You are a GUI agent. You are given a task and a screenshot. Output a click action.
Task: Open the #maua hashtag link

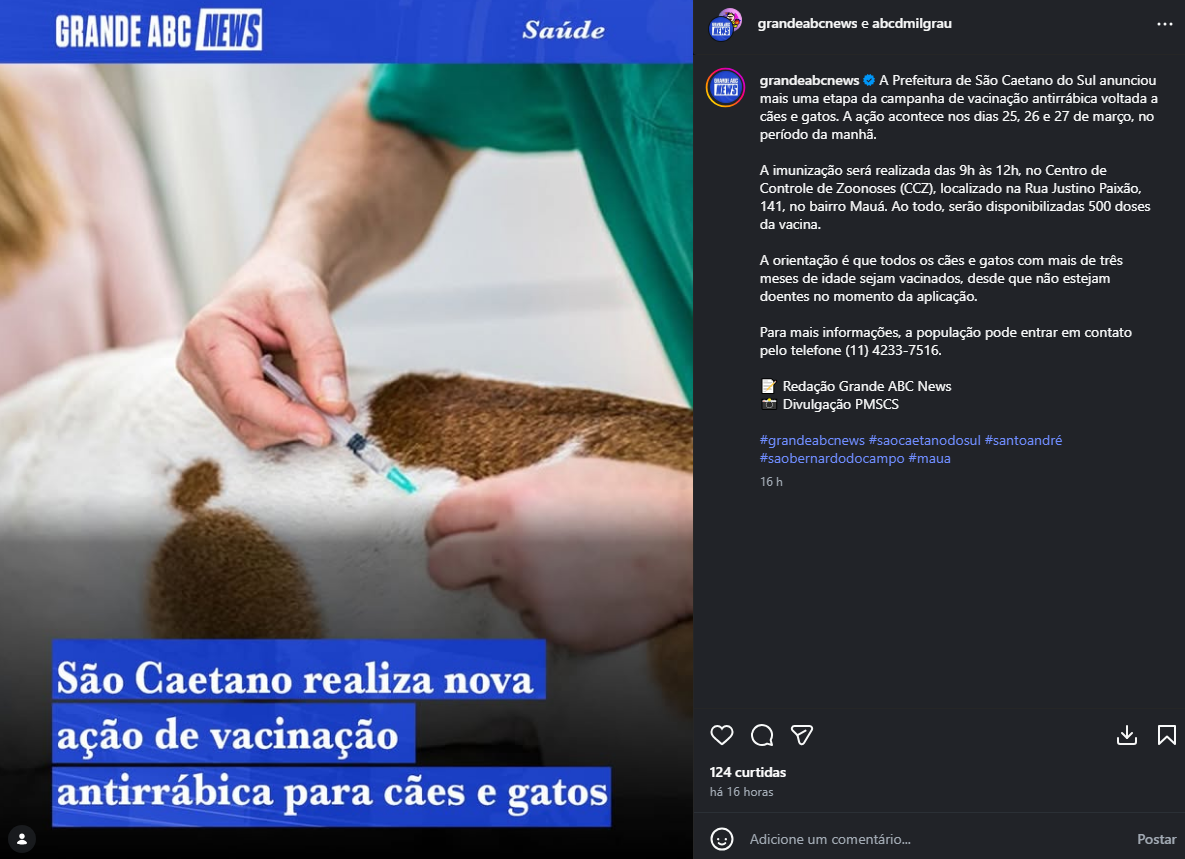pyautogui.click(x=930, y=459)
